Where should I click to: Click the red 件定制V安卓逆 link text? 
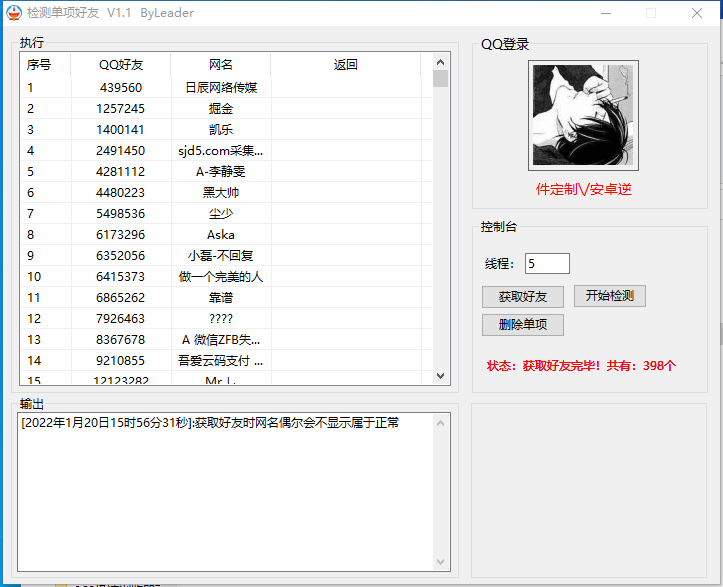(x=584, y=190)
